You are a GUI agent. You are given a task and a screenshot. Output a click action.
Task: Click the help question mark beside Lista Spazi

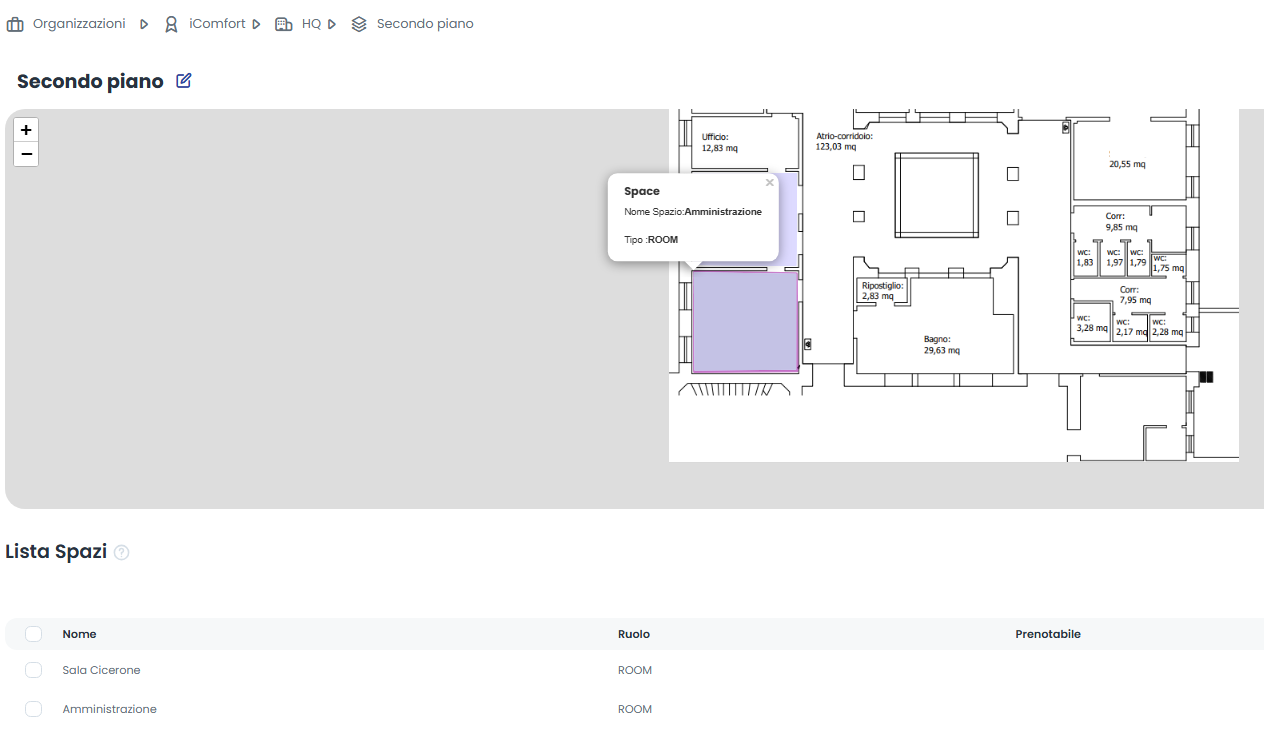click(x=121, y=552)
